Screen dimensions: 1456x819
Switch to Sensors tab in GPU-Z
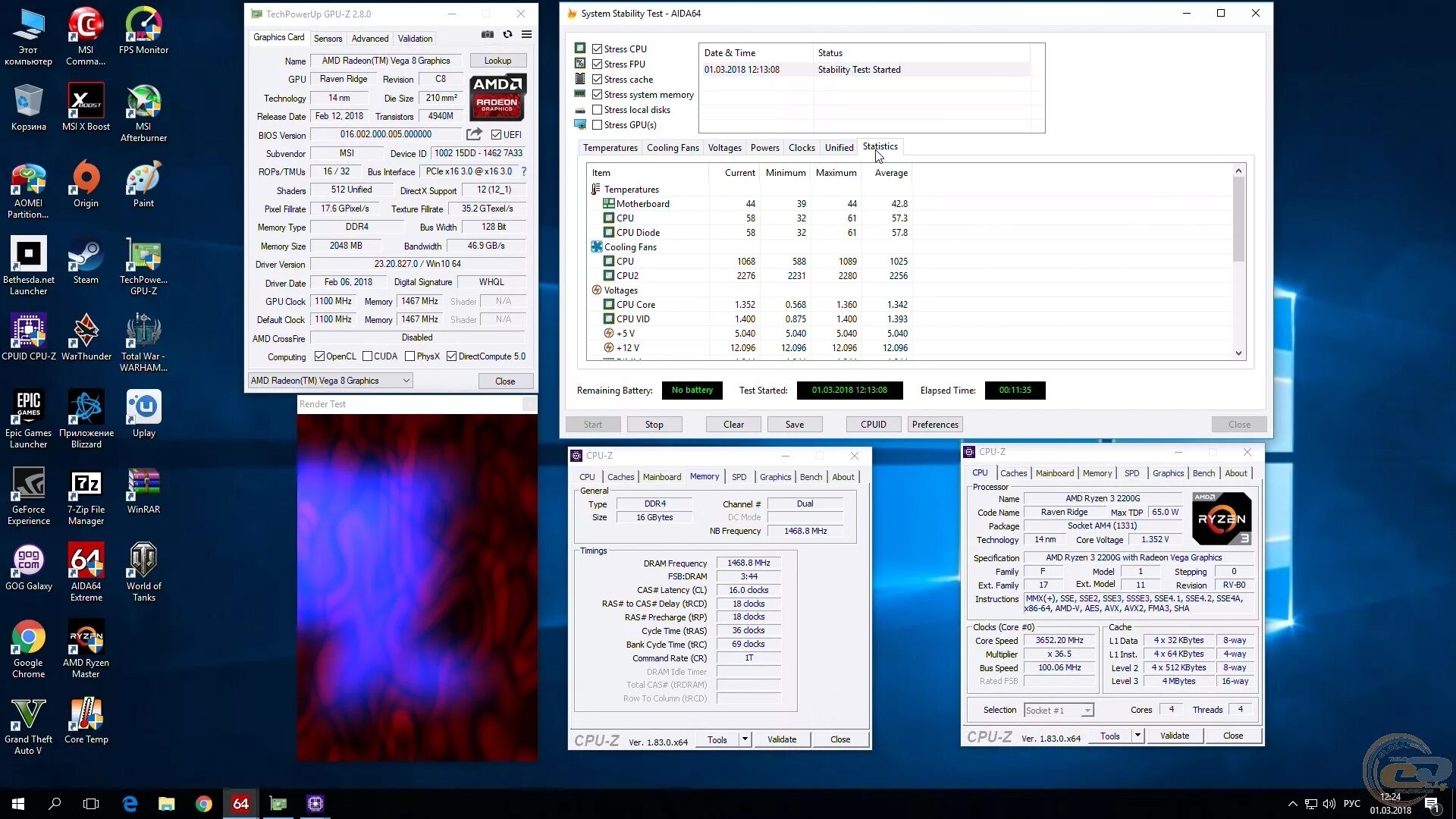click(x=328, y=38)
